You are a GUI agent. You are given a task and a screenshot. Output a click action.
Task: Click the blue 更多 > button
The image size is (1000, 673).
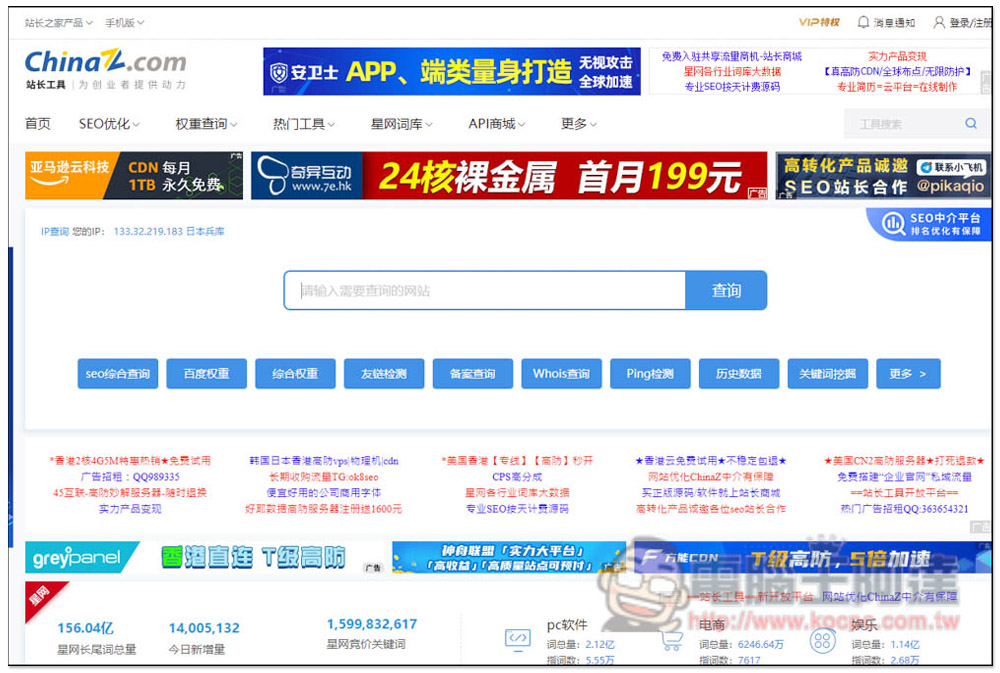point(908,374)
